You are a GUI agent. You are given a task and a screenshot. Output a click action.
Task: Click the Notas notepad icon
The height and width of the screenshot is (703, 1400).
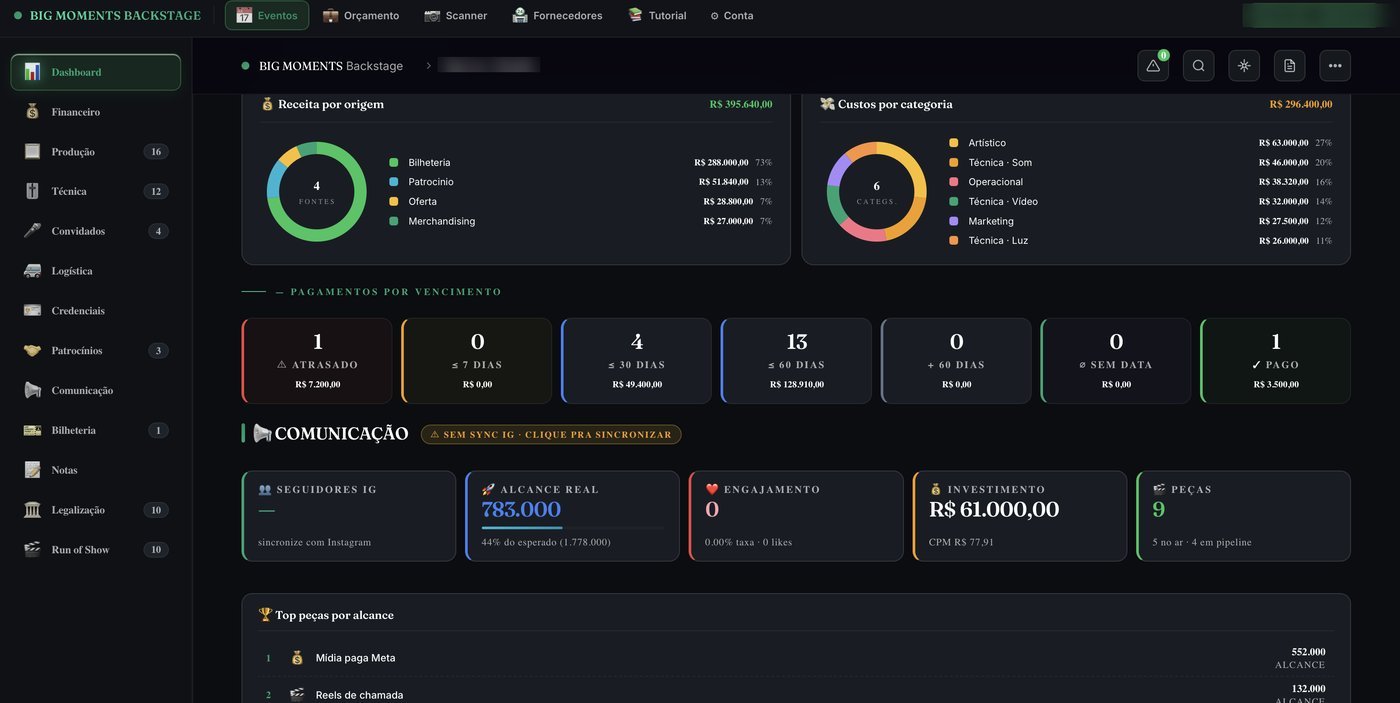[32, 470]
